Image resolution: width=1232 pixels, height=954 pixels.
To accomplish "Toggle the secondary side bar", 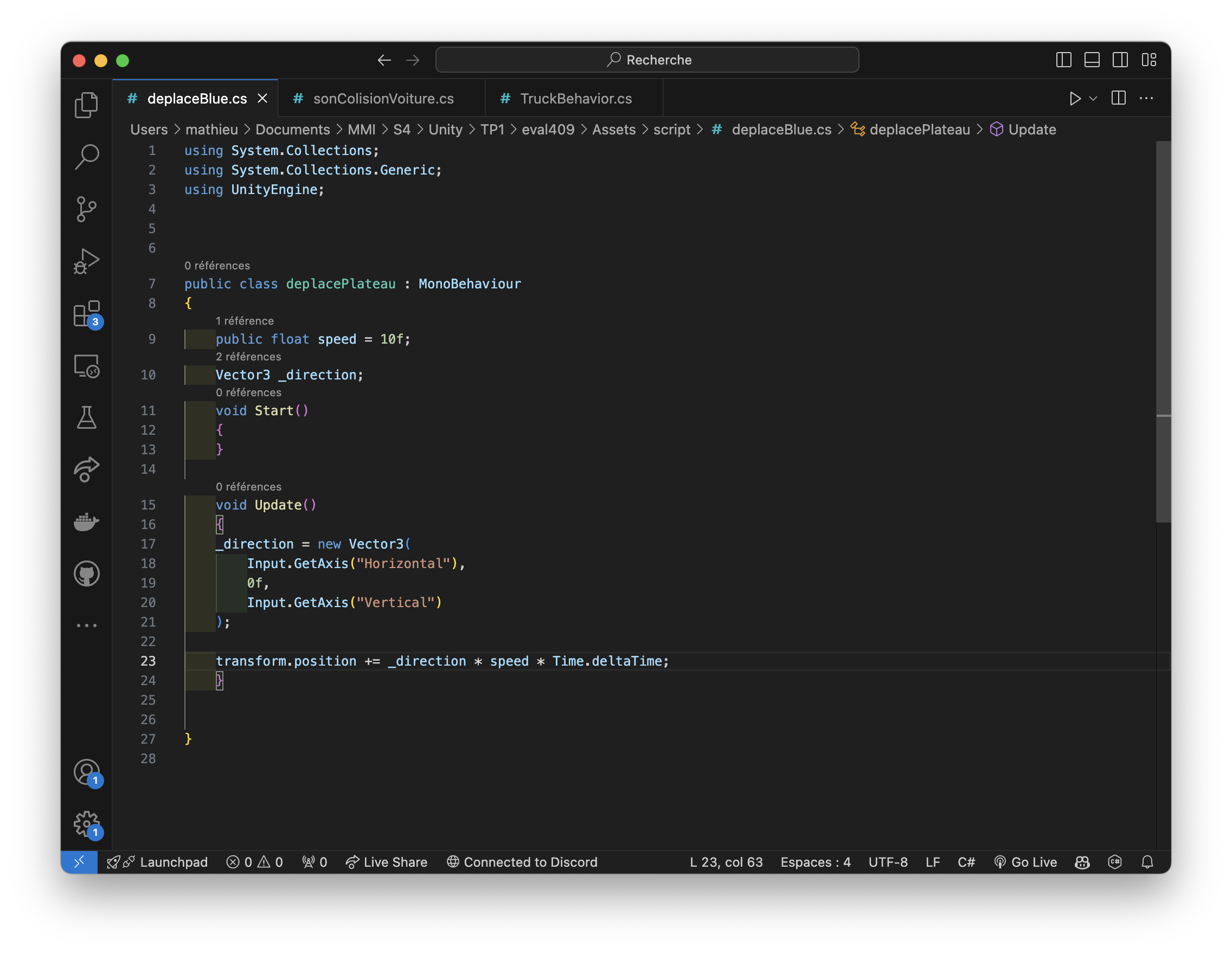I will 1120,60.
